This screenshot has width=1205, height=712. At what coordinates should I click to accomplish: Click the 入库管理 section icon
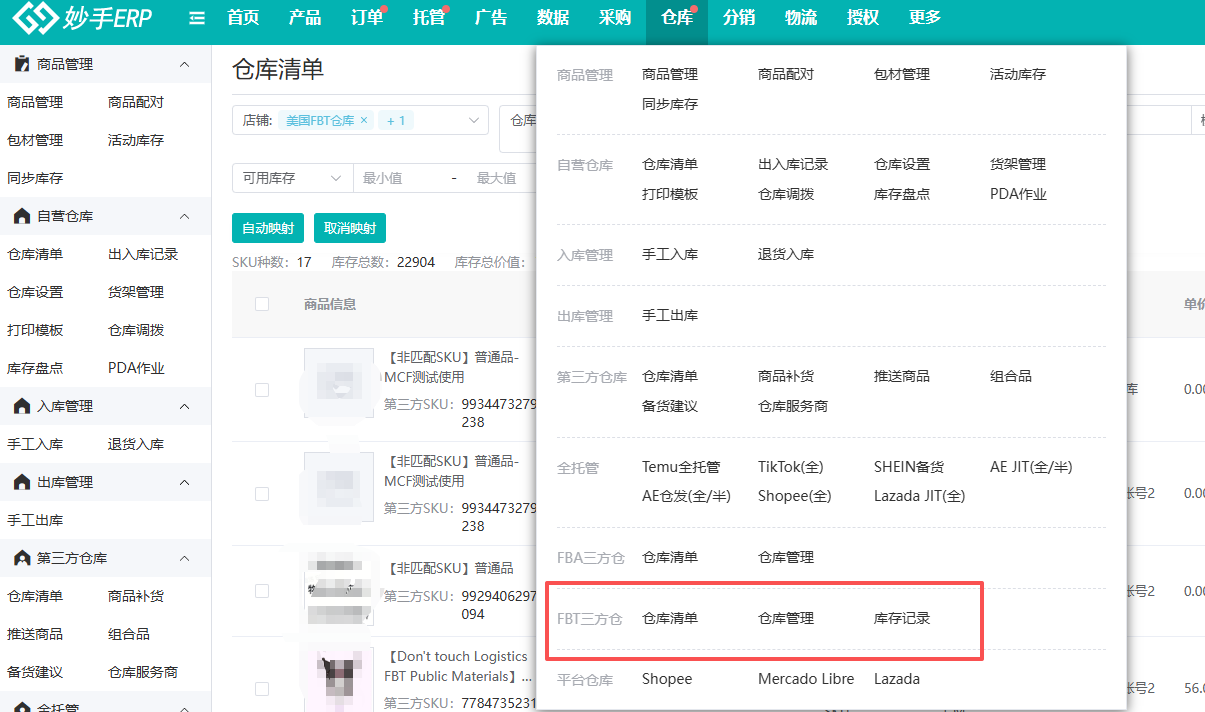[x=23, y=405]
